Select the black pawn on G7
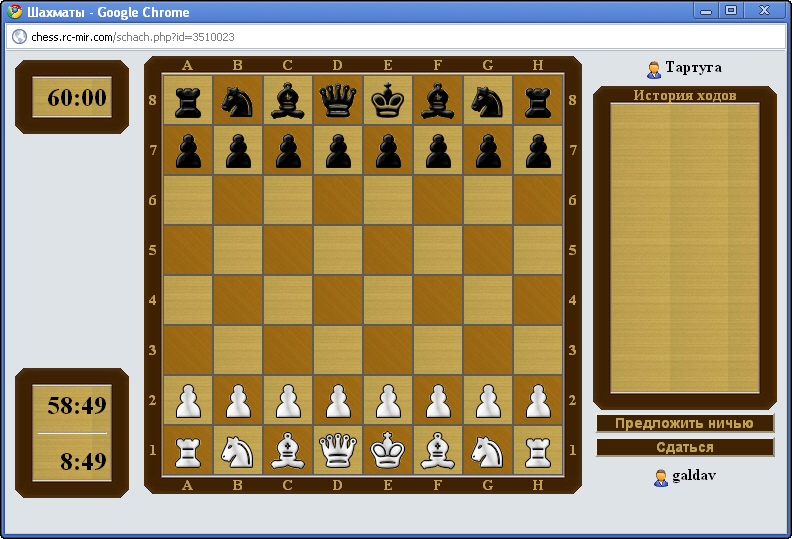The image size is (792, 539). pyautogui.click(x=488, y=150)
